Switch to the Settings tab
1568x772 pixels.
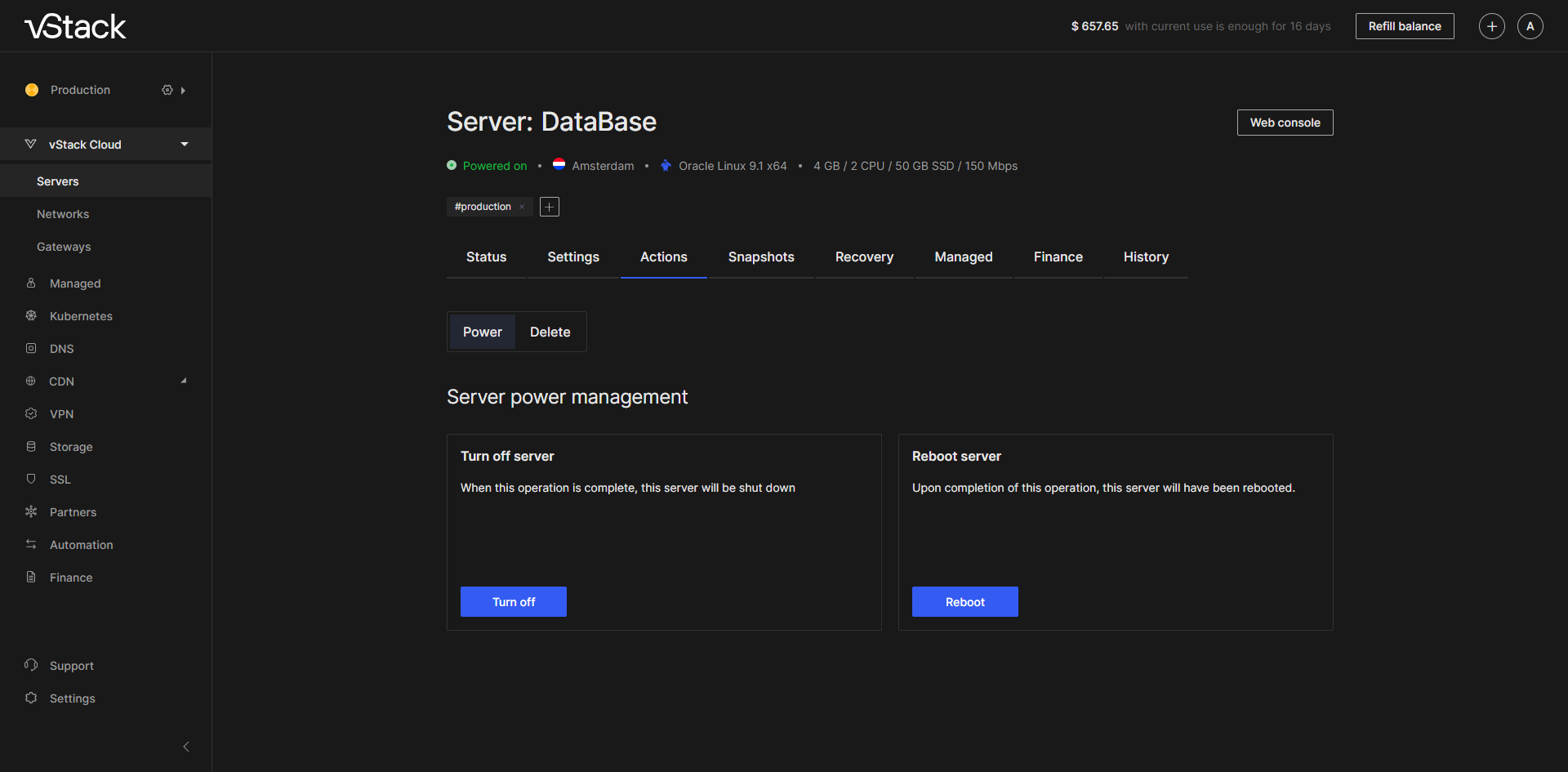[x=573, y=257]
